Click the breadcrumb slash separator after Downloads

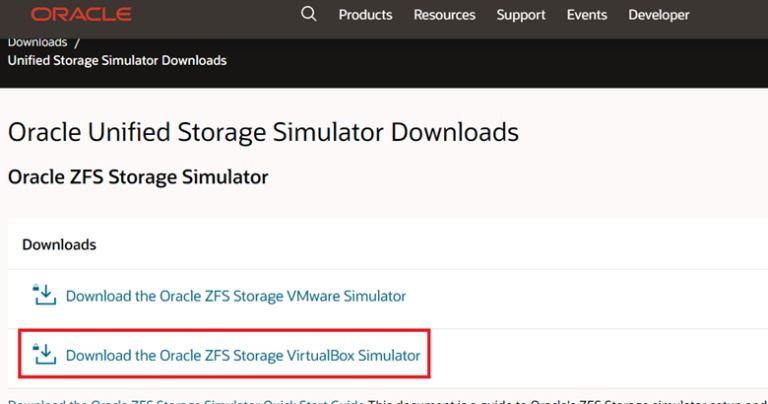click(78, 42)
